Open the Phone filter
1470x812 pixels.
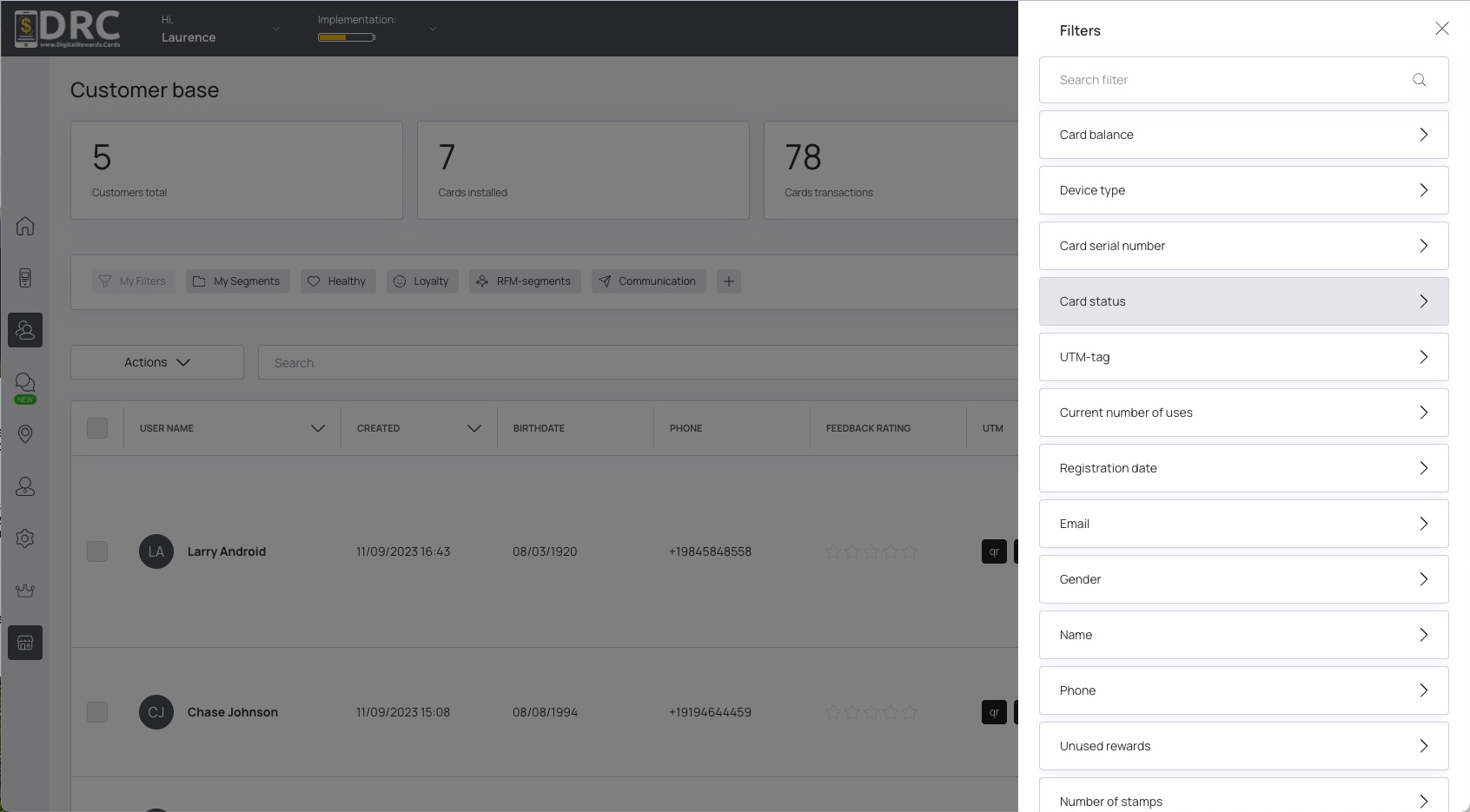(1243, 690)
